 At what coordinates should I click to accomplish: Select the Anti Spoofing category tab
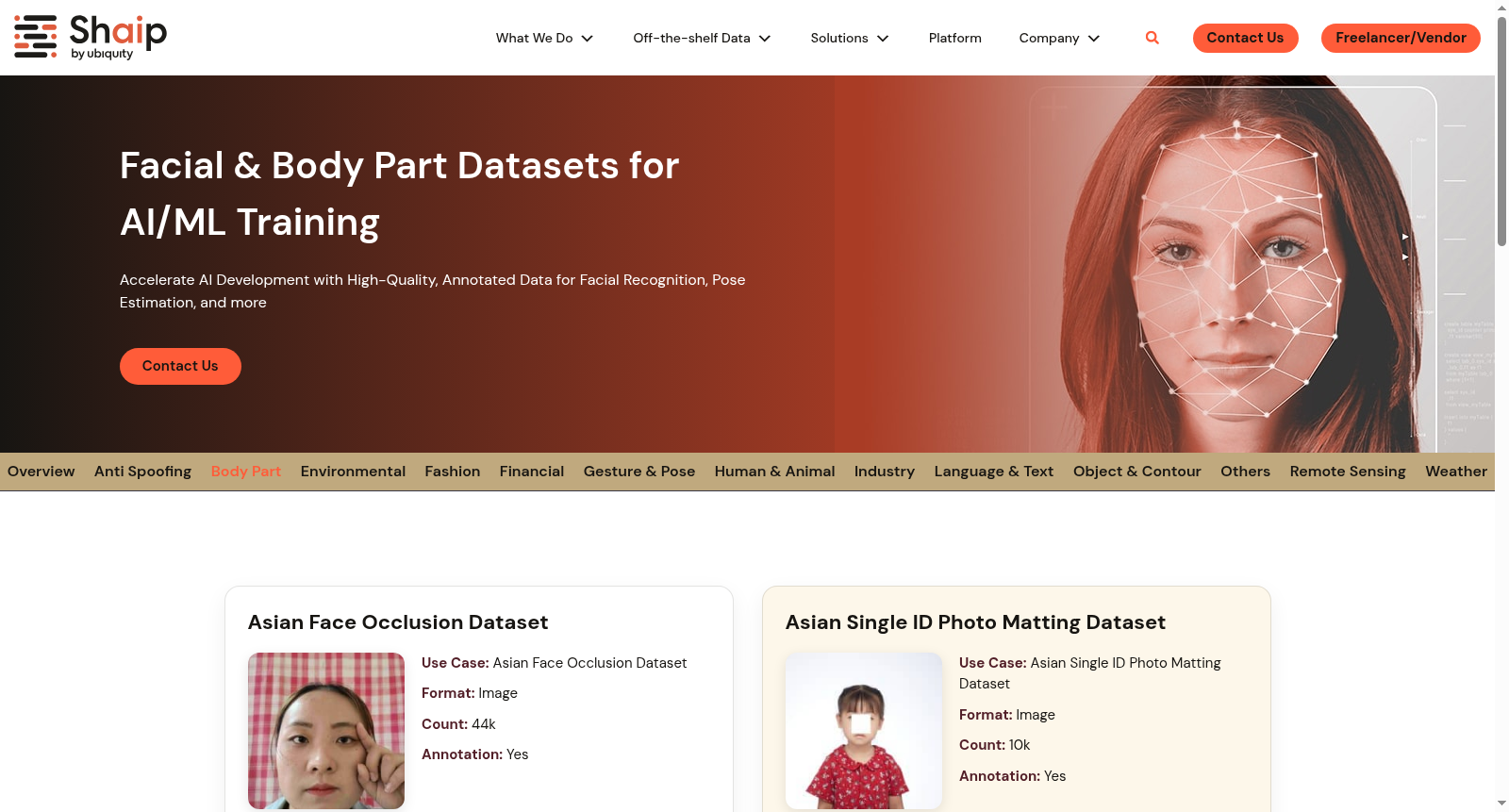click(x=142, y=472)
